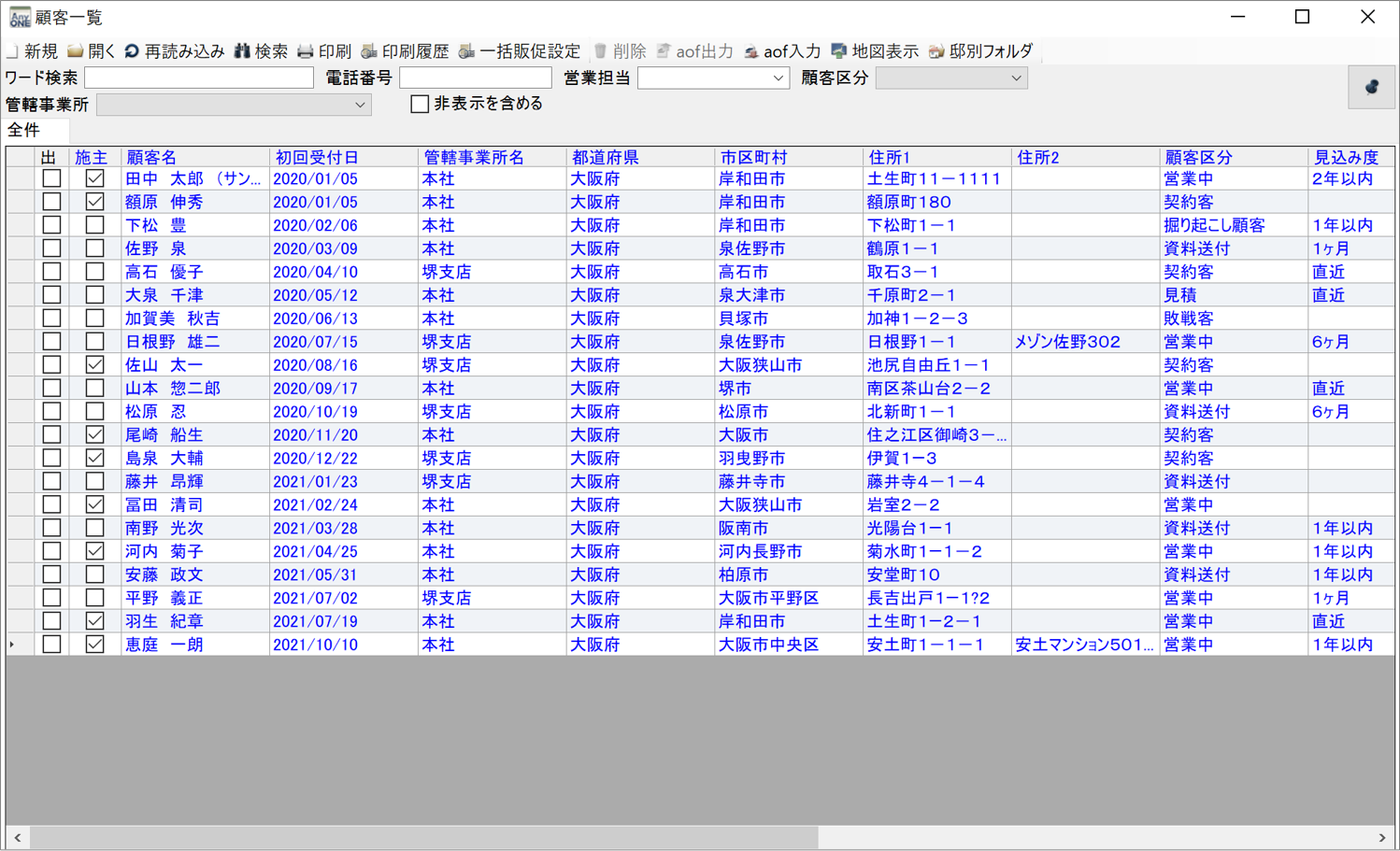Check the 出 box for 佐野 泉
This screenshot has height=851, width=1400.
pyautogui.click(x=52, y=248)
